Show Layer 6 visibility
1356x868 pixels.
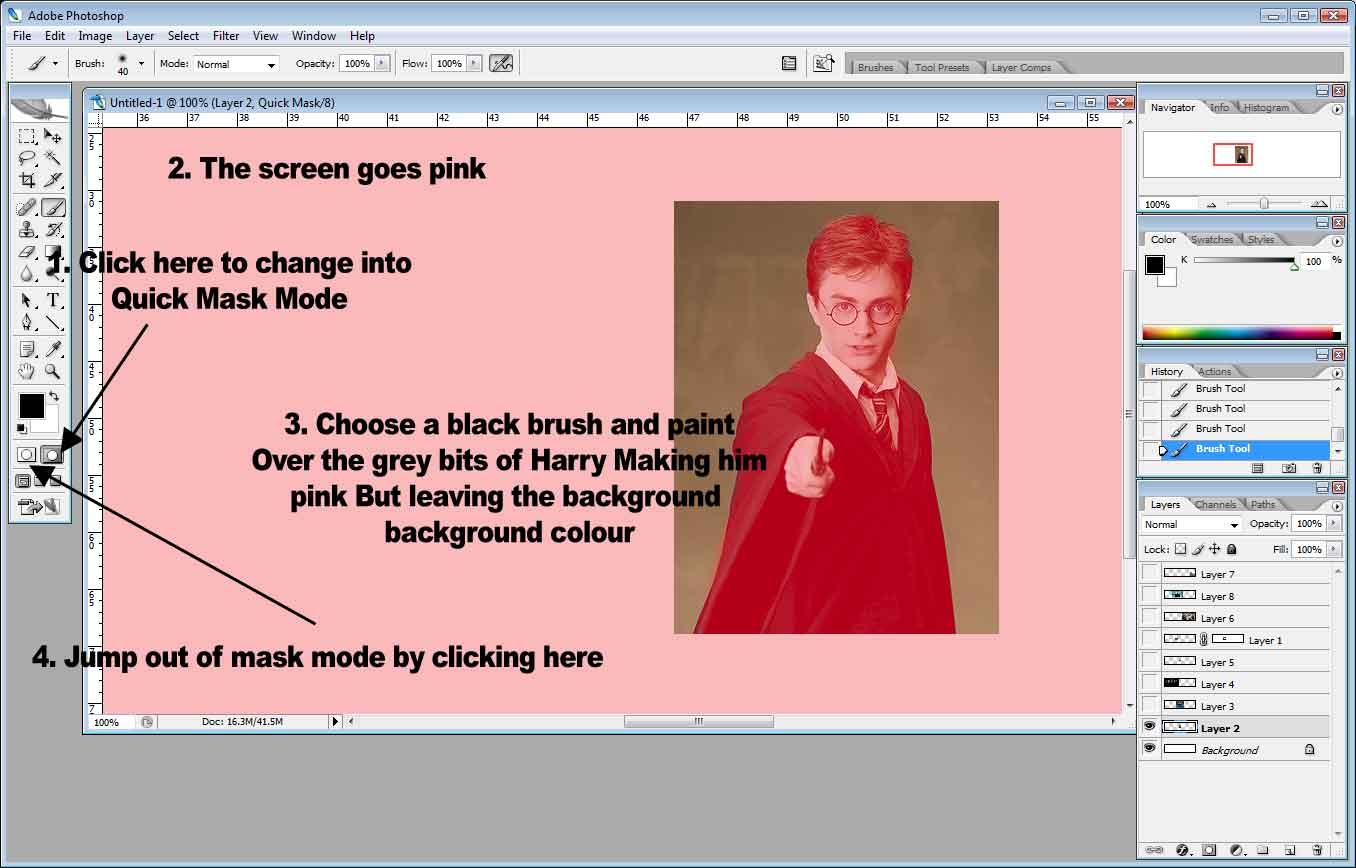(1150, 617)
